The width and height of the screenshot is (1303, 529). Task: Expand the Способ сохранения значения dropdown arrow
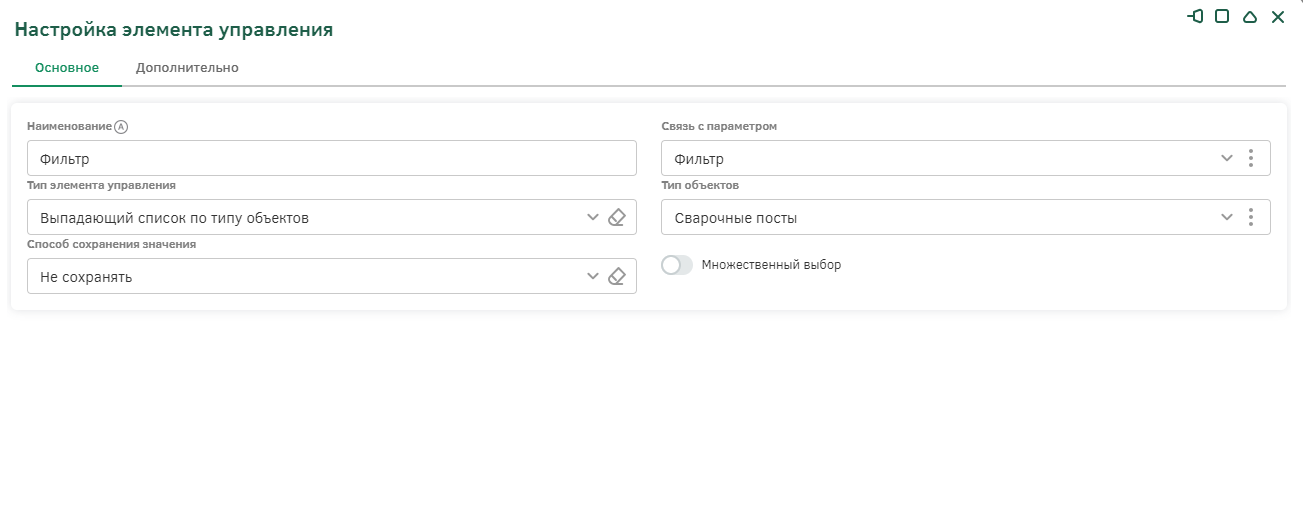pyautogui.click(x=593, y=277)
